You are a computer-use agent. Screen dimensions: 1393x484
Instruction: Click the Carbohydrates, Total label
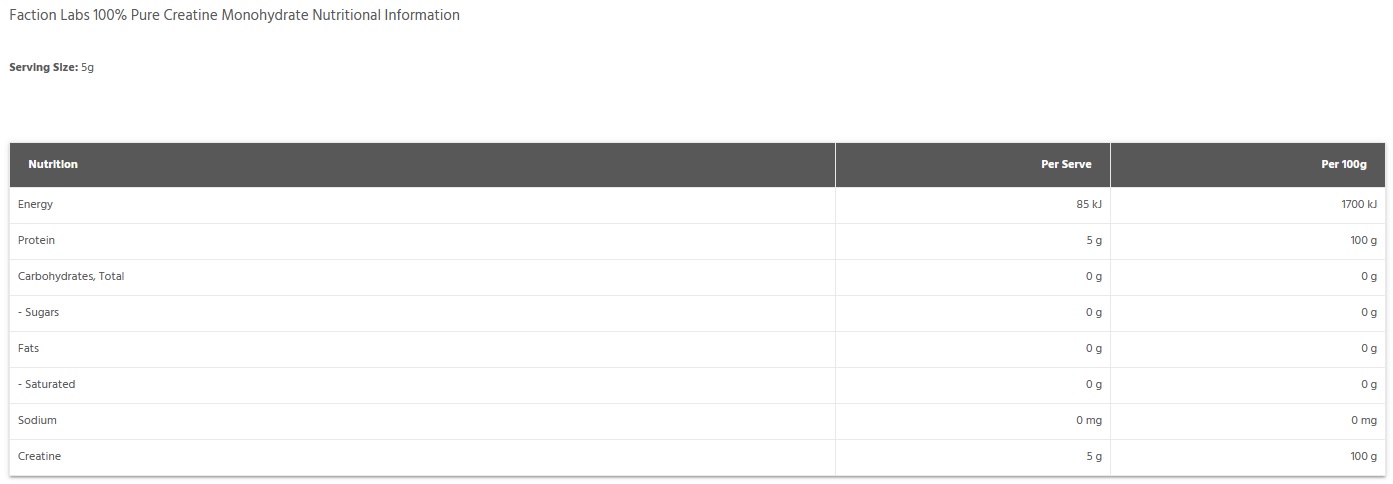coord(71,276)
